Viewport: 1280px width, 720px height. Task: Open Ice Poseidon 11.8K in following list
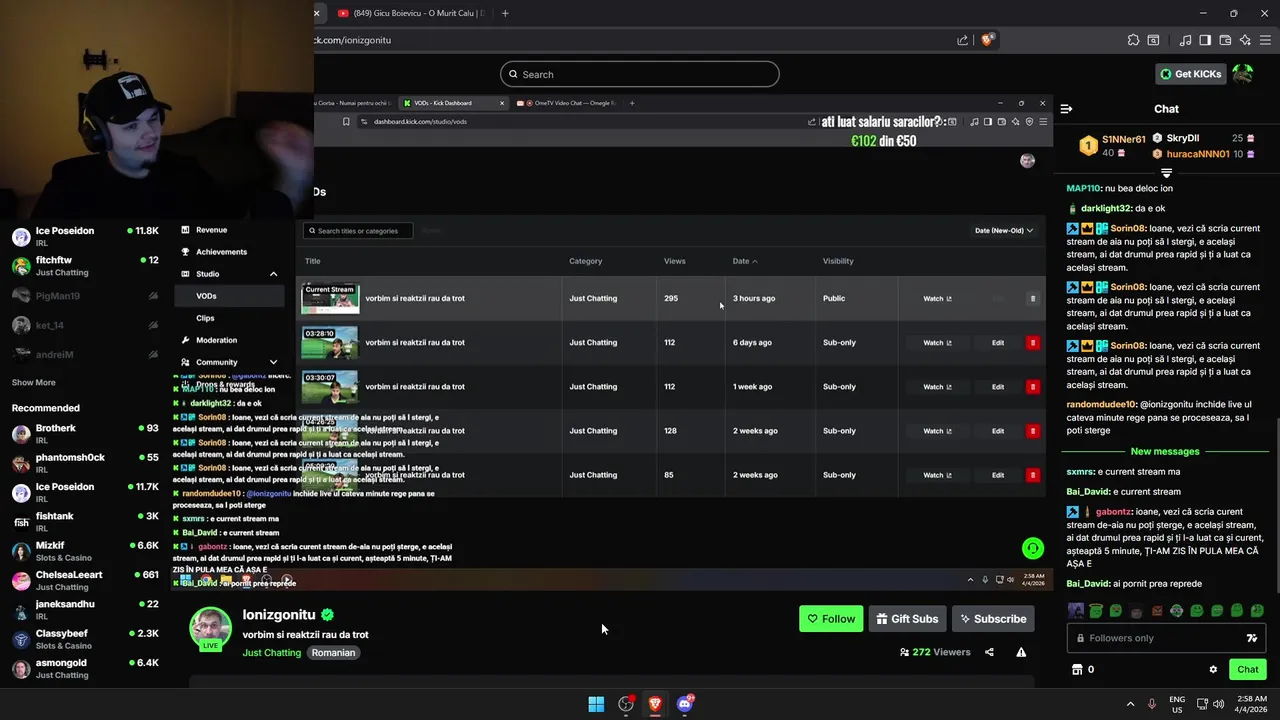pyautogui.click(x=85, y=236)
